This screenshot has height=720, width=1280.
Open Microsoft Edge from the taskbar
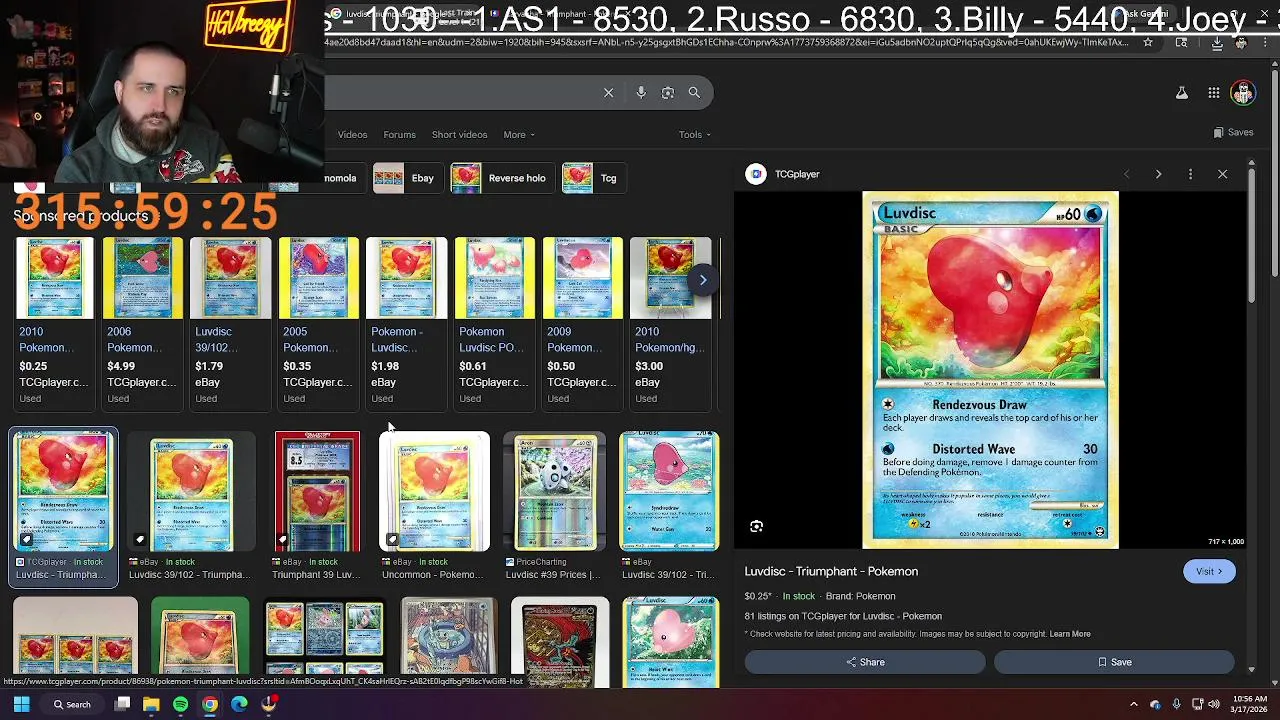pos(239,704)
